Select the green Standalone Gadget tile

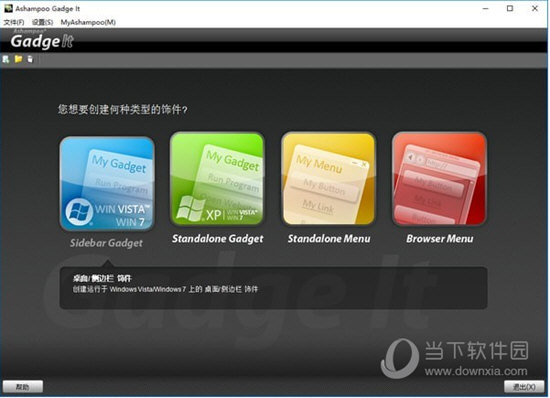click(217, 179)
